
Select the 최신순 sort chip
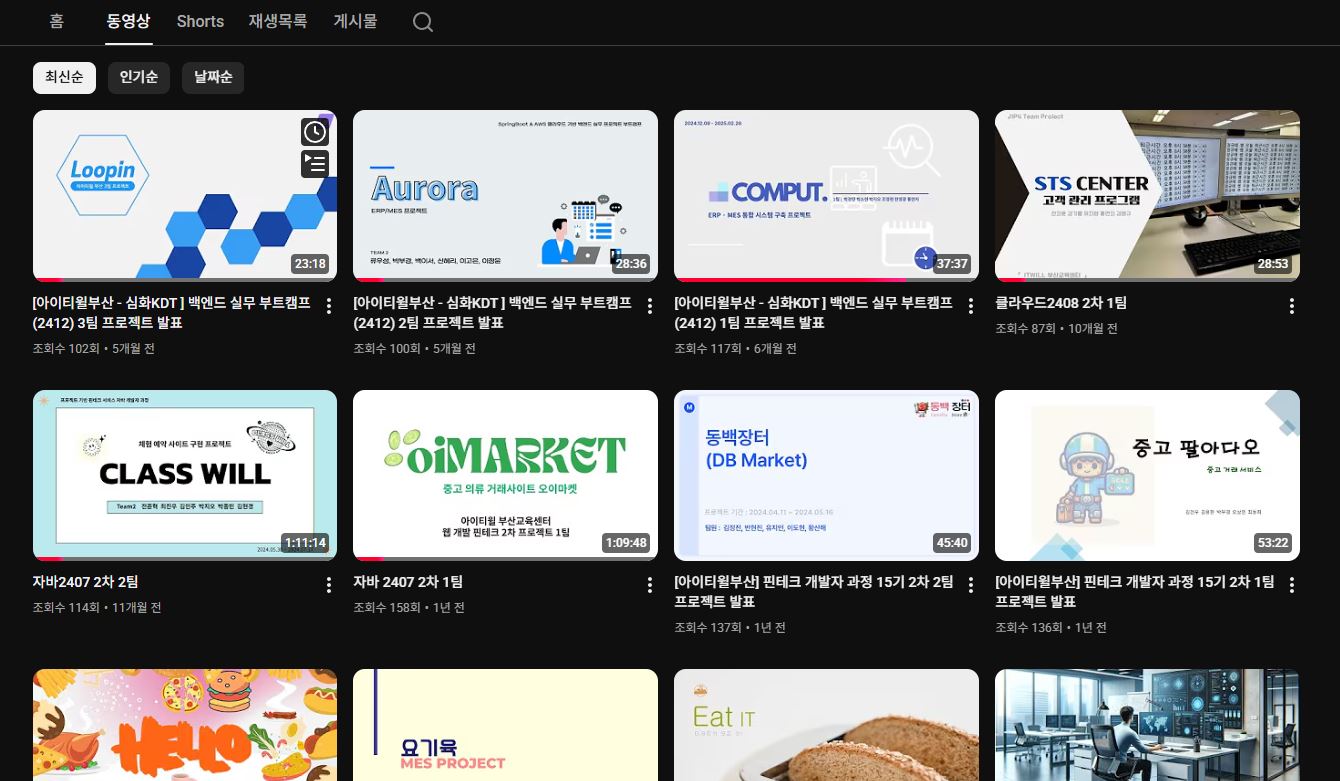(x=64, y=77)
